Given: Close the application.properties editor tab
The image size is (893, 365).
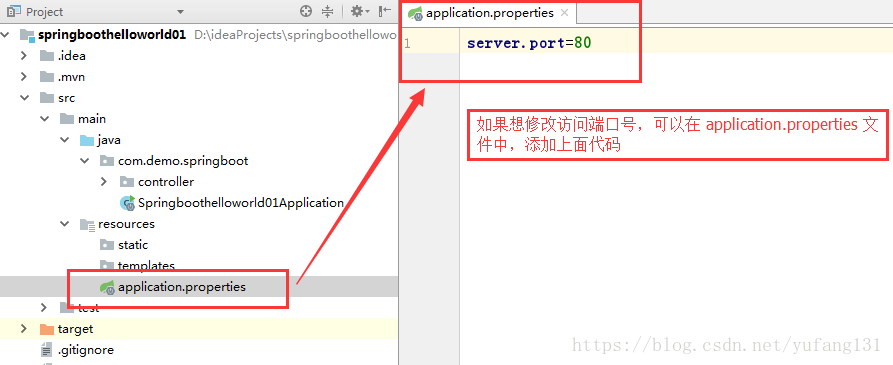Looking at the screenshot, I should [564, 13].
